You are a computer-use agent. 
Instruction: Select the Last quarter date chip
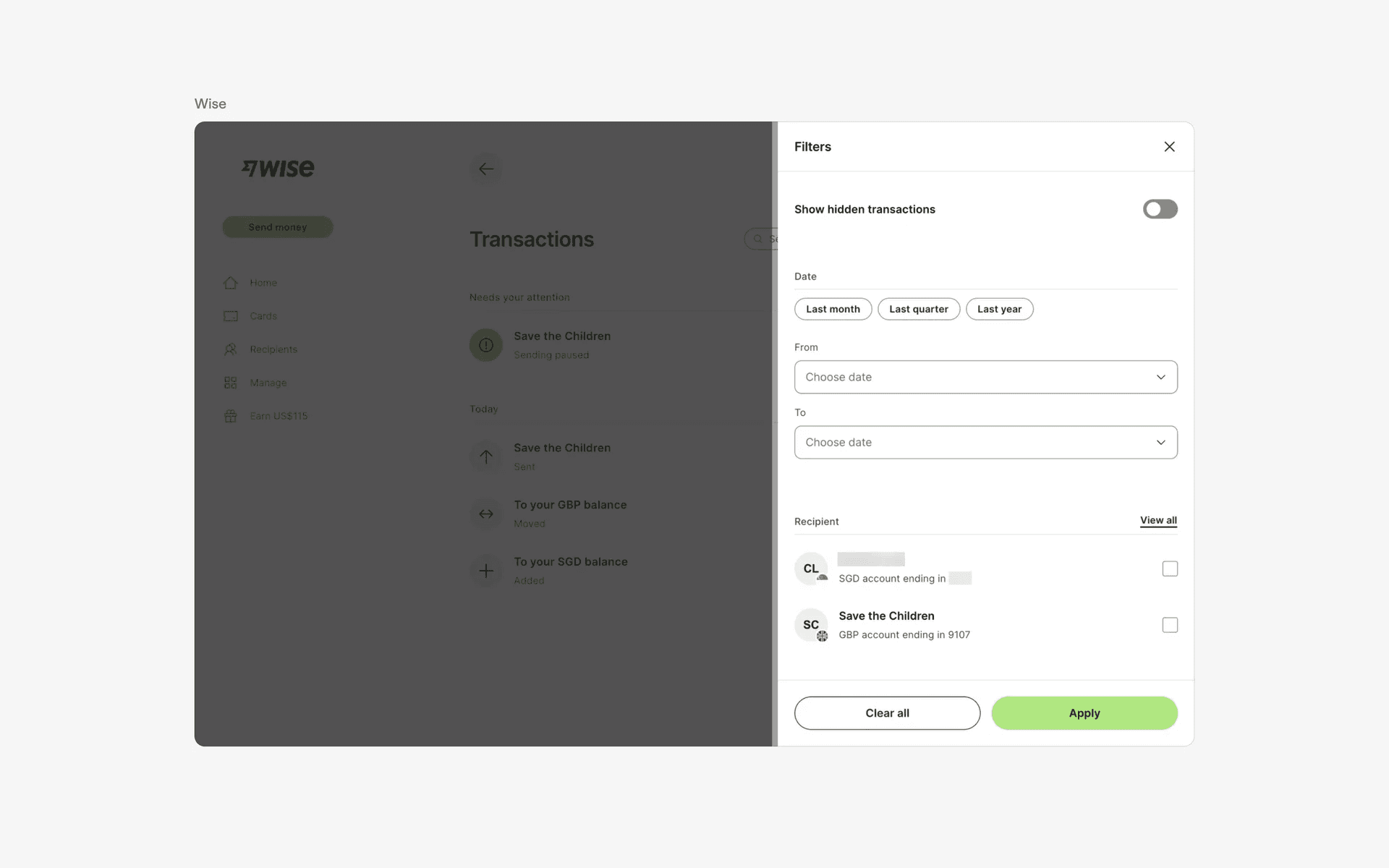(x=918, y=309)
